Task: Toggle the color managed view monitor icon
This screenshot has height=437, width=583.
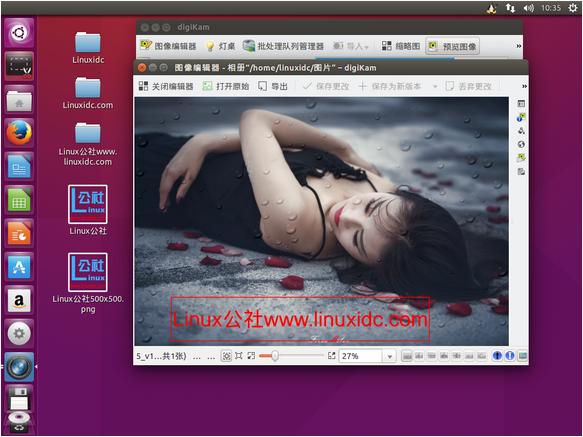Action: coord(522,356)
